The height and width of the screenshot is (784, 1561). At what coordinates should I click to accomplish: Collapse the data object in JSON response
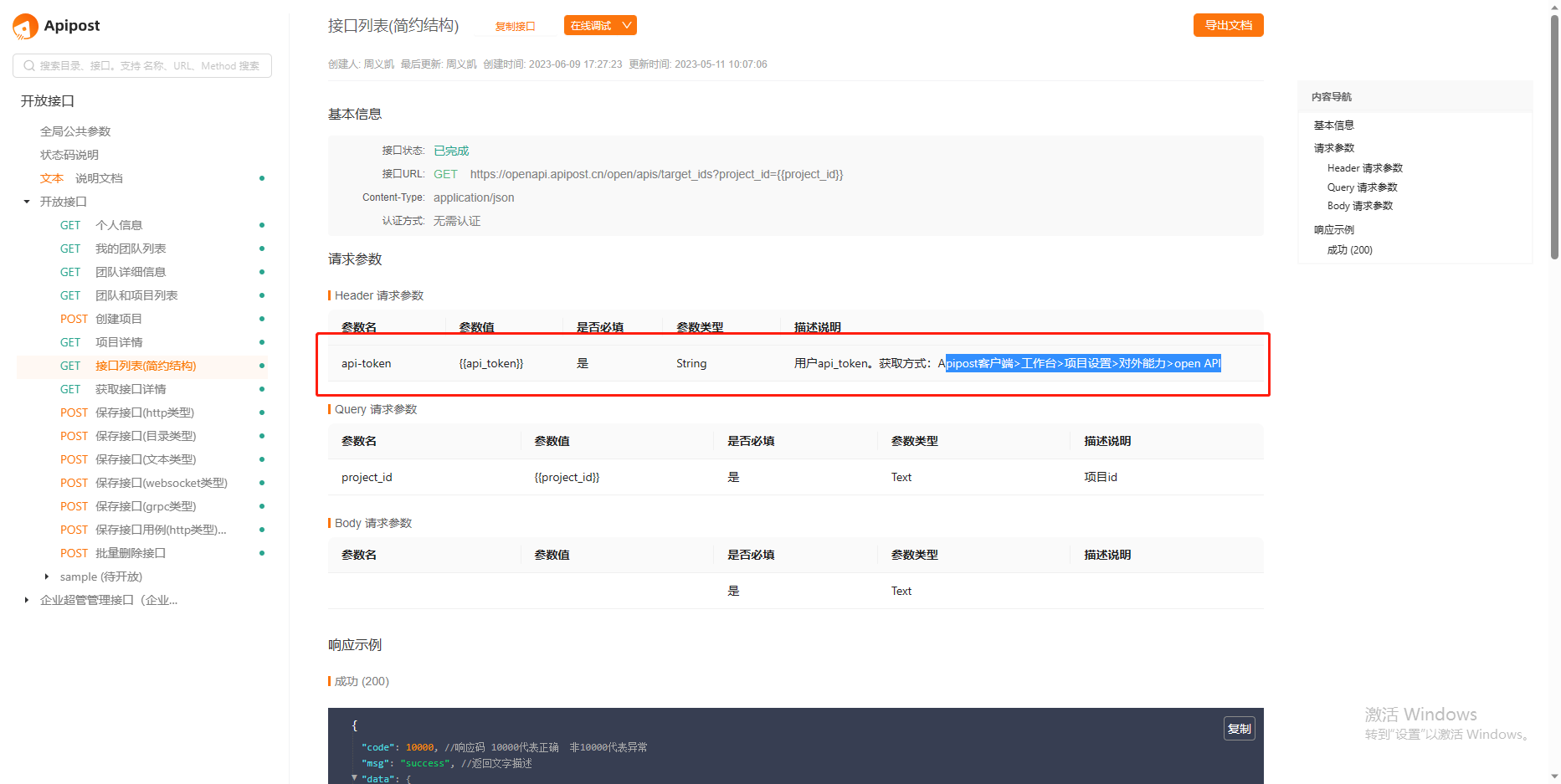point(354,778)
